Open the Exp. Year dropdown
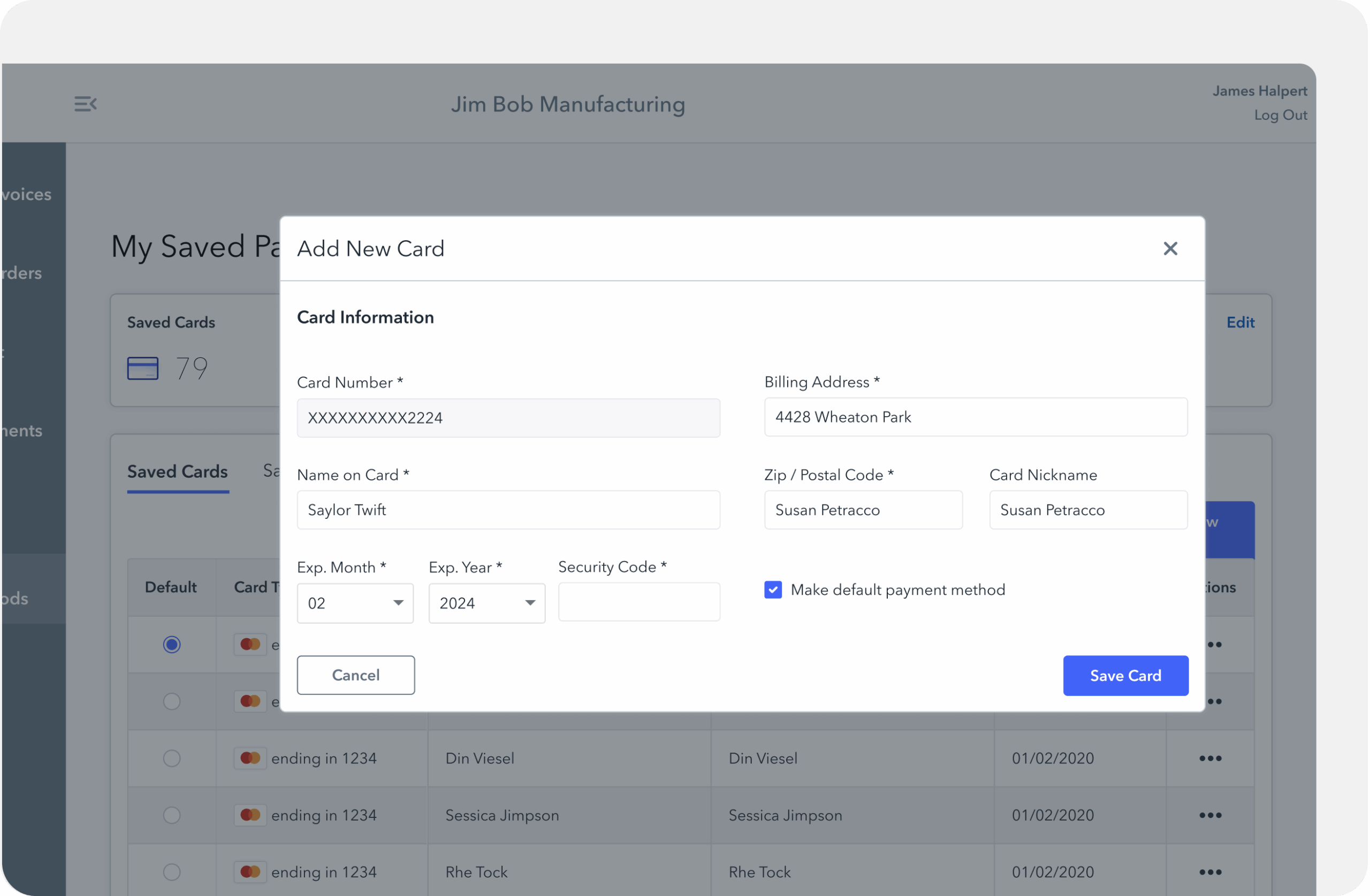Viewport: 1370px width, 896px height. [487, 604]
